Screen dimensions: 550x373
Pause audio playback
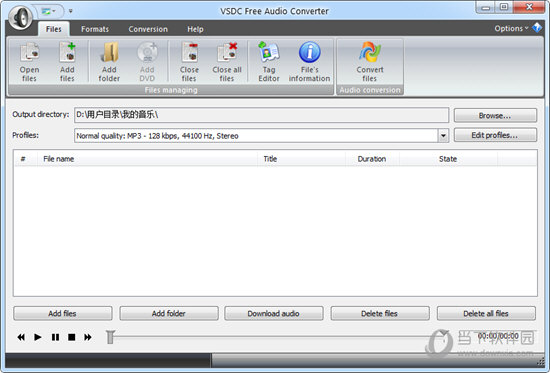click(55, 337)
